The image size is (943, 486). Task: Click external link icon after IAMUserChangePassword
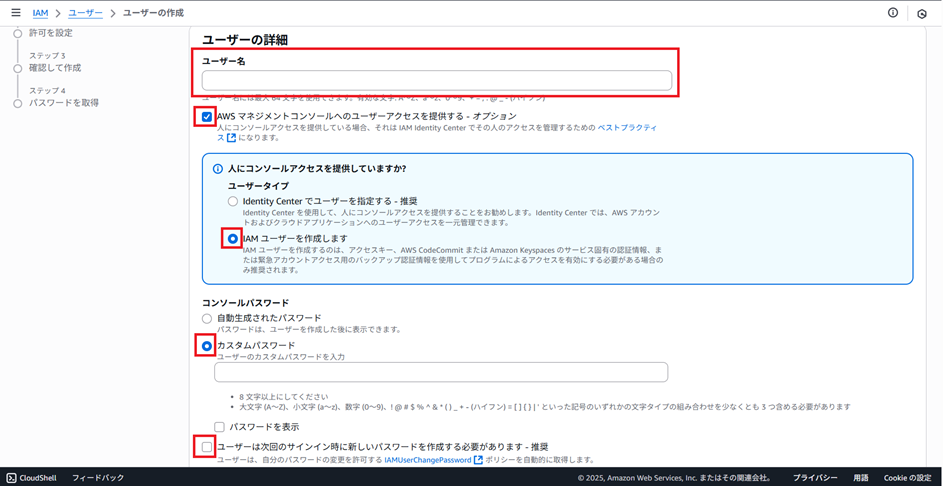coord(478,460)
